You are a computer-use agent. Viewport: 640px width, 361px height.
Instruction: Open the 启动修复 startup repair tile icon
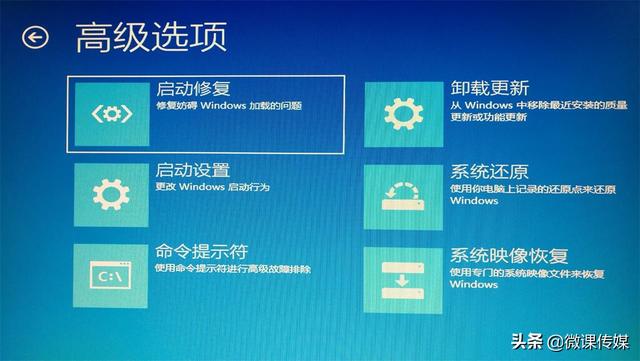112,114
